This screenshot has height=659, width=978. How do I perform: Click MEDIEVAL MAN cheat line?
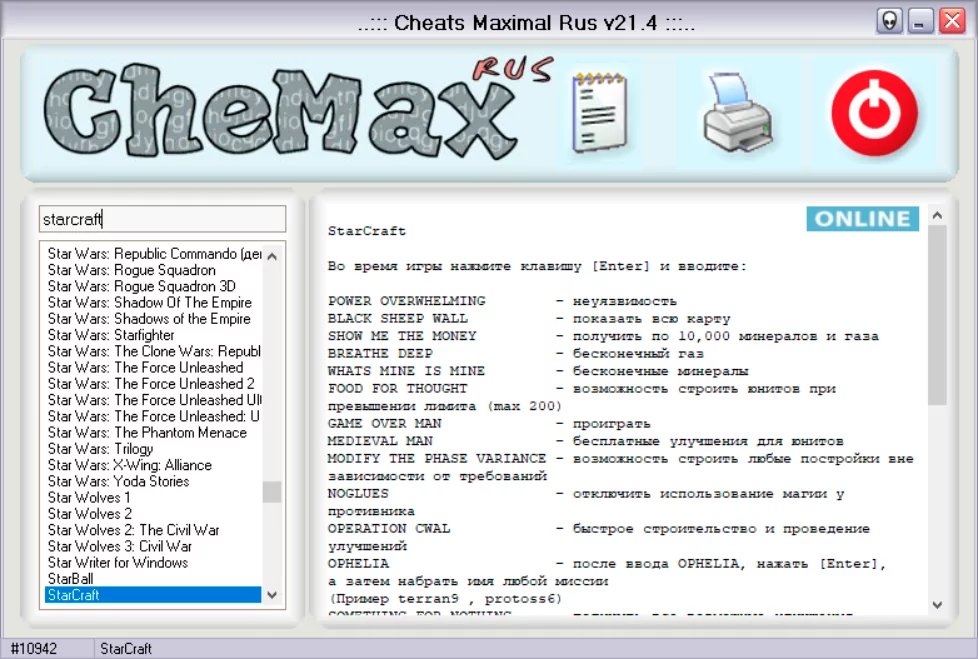pos(586,441)
